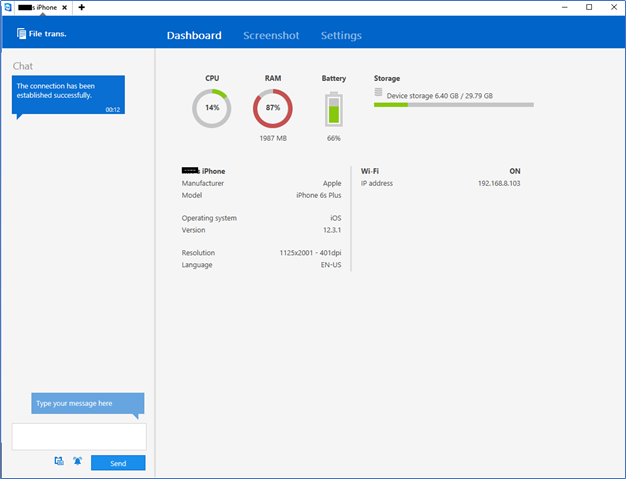The width and height of the screenshot is (626, 479).
Task: Click the battery level icon
Action: click(333, 109)
